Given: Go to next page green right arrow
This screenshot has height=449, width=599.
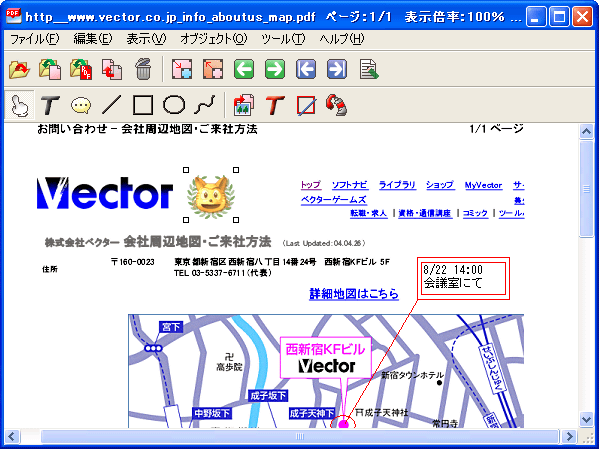Looking at the screenshot, I should click(275, 69).
